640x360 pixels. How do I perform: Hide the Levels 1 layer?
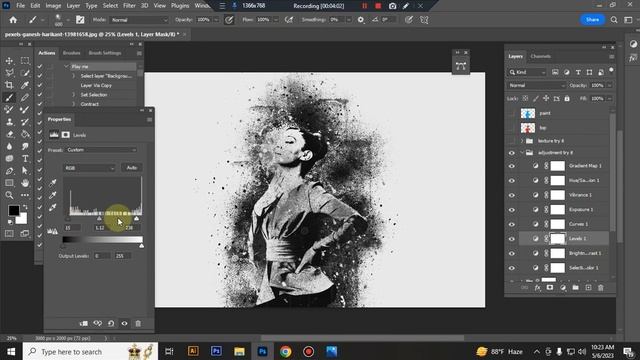pyautogui.click(x=511, y=239)
